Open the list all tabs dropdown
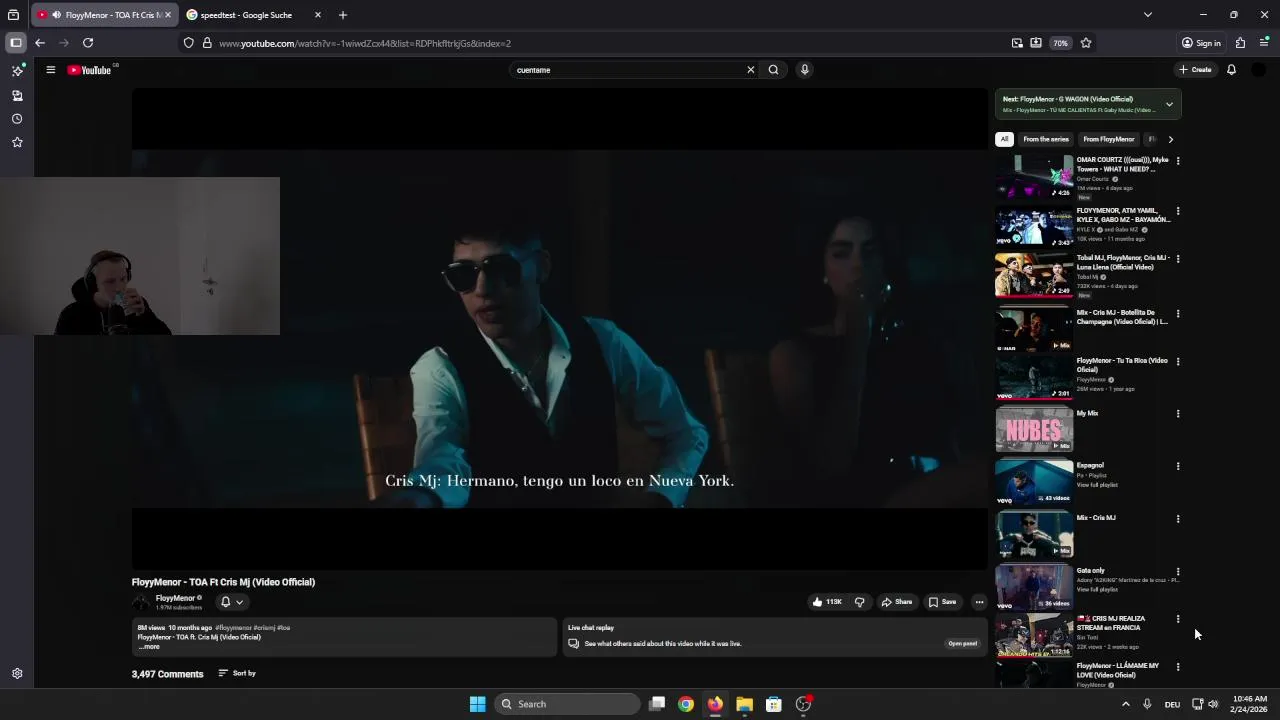 [x=1148, y=15]
